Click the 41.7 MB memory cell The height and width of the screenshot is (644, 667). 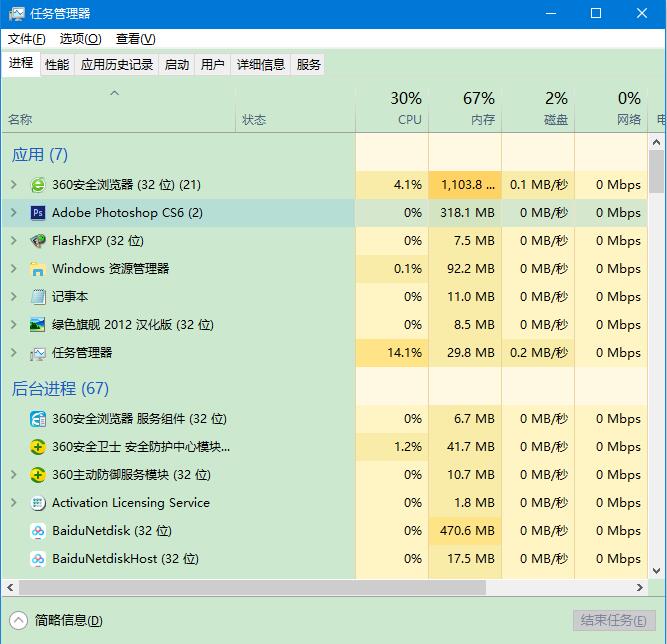click(465, 447)
